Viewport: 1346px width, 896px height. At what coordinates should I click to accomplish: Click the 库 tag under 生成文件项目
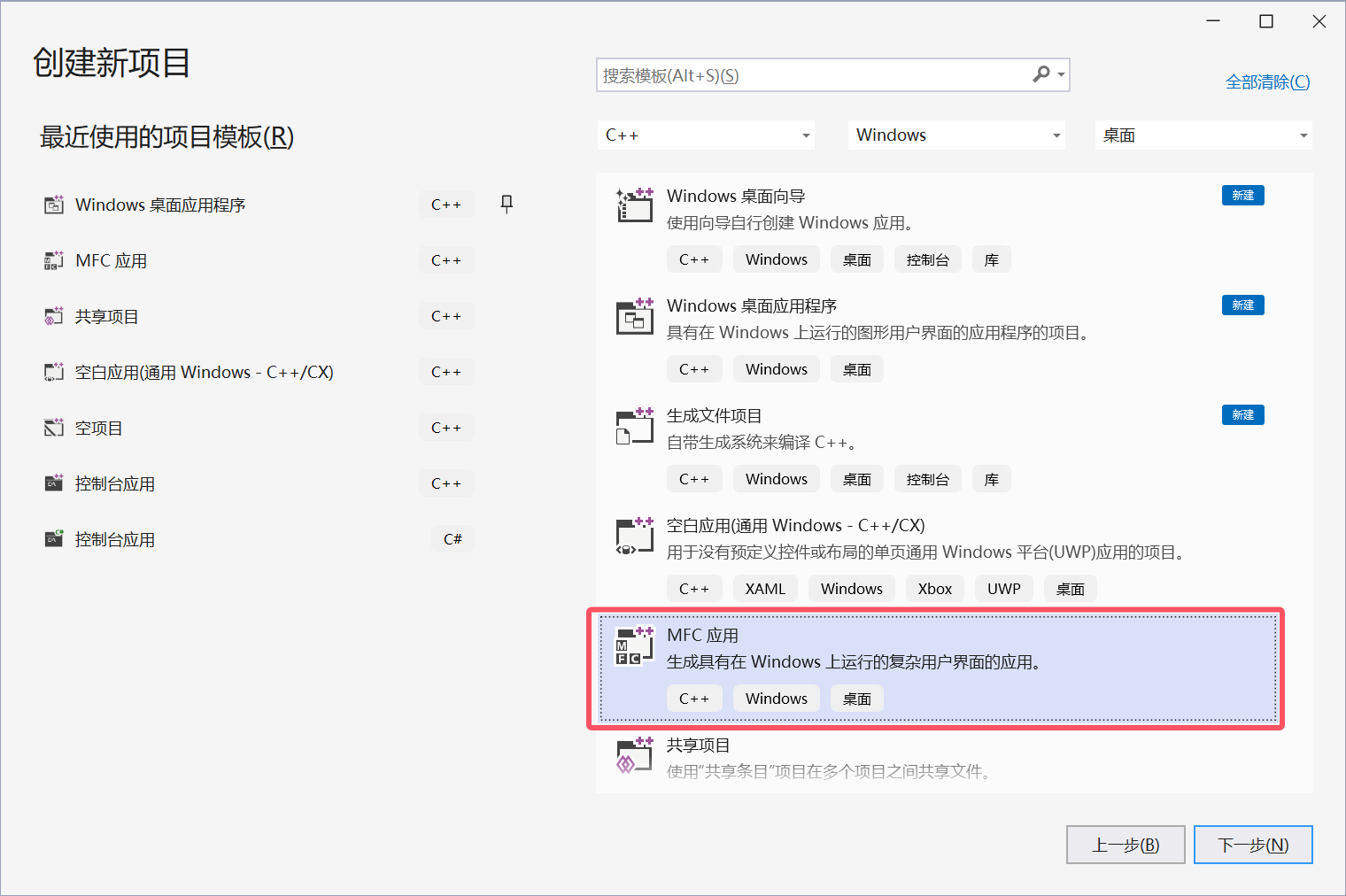[x=992, y=479]
